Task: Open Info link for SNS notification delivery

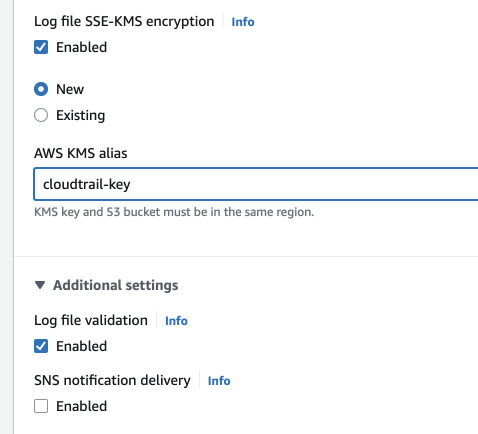Action: pyautogui.click(x=219, y=381)
